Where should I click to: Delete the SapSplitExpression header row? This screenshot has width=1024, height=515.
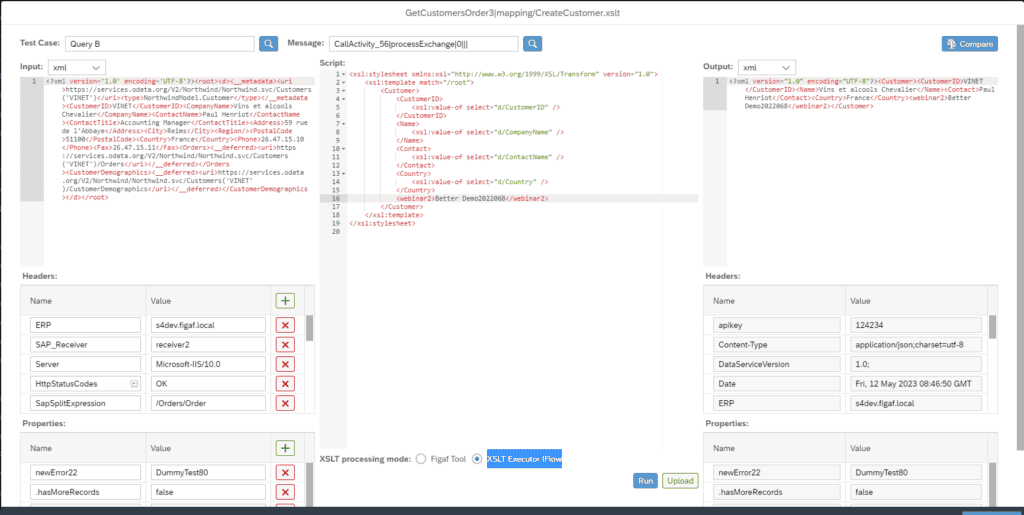[285, 403]
